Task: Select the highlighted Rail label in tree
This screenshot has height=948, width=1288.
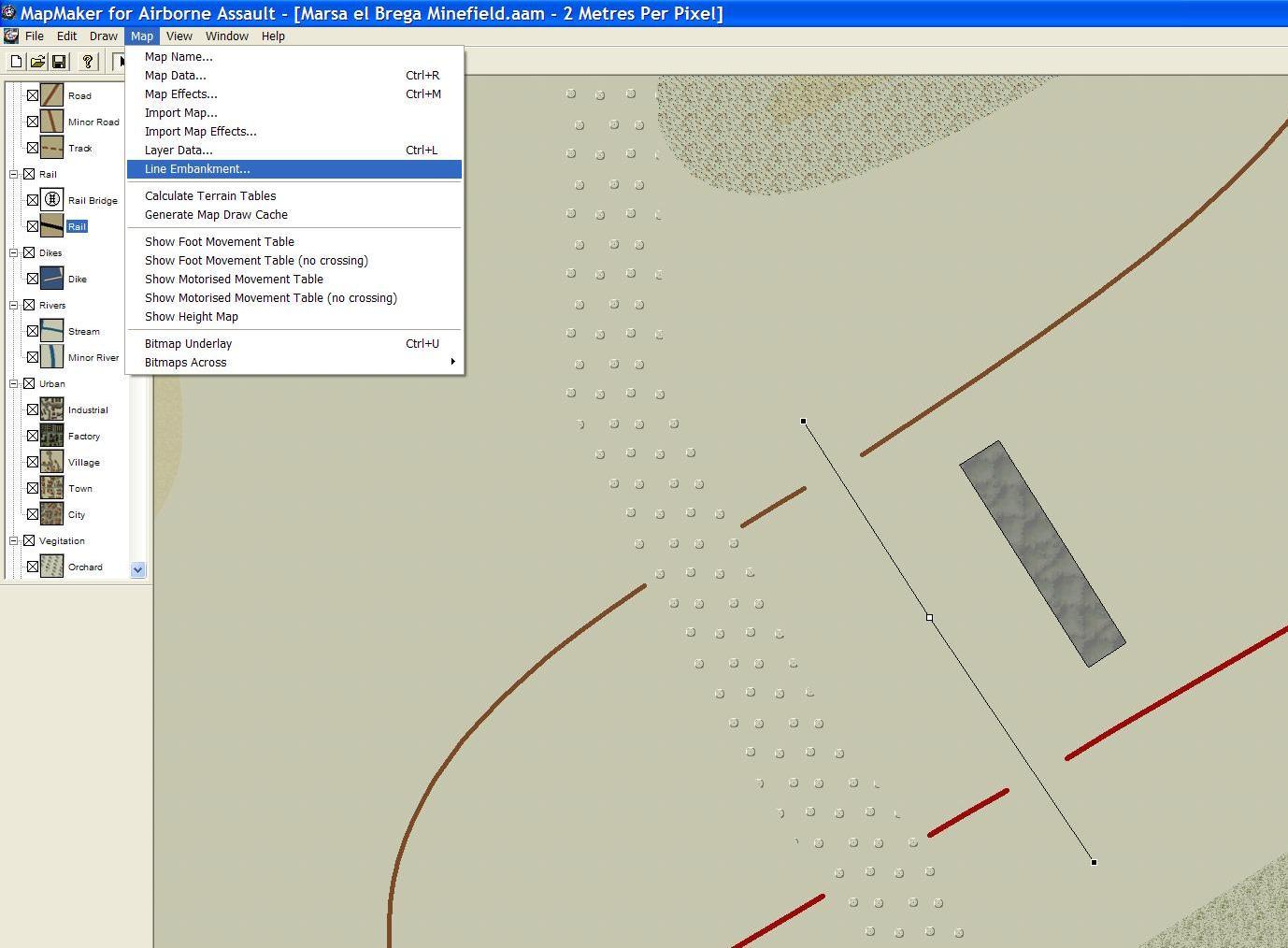Action: (77, 226)
